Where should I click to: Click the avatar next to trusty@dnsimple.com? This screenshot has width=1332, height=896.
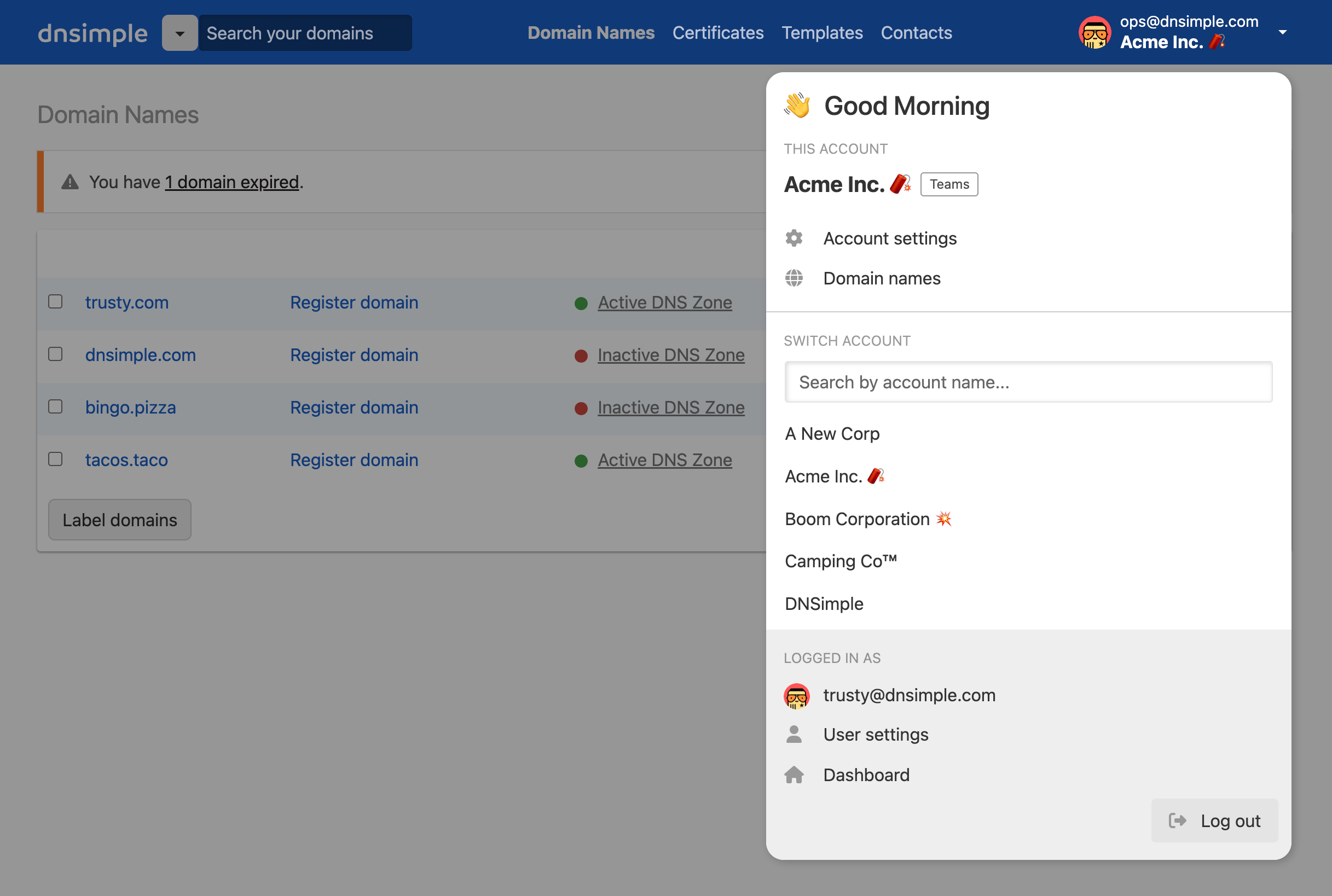[x=796, y=695]
